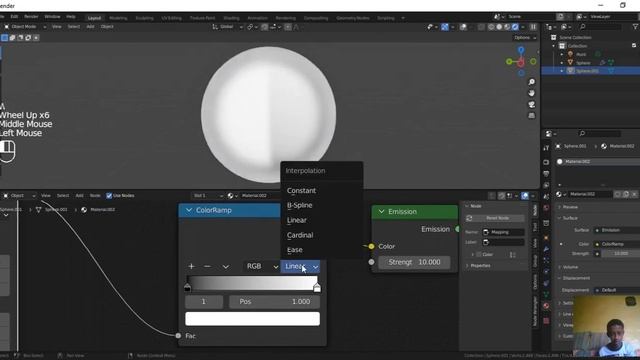640x360 pixels.
Task: Open the Node sidebar tab
Action: pyautogui.click(x=535, y=210)
